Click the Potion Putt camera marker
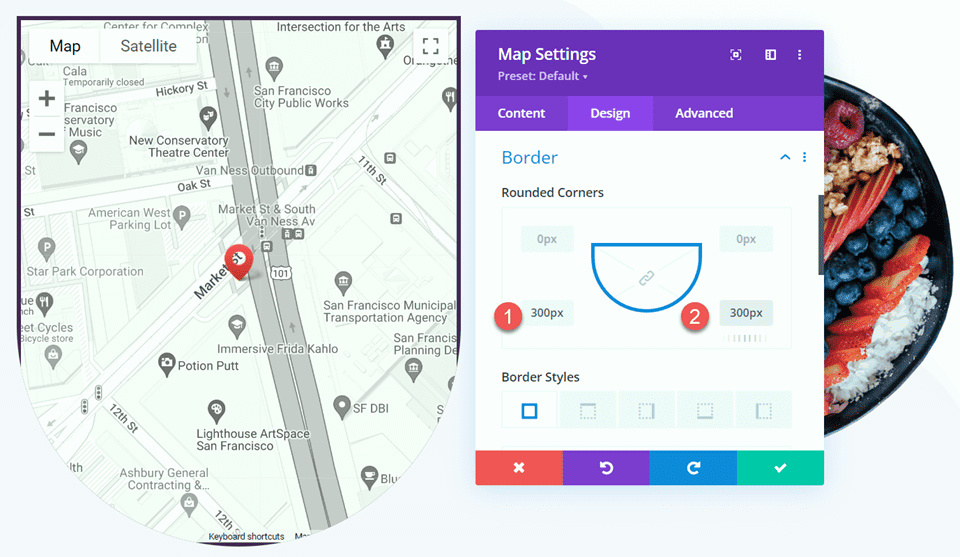 167,365
